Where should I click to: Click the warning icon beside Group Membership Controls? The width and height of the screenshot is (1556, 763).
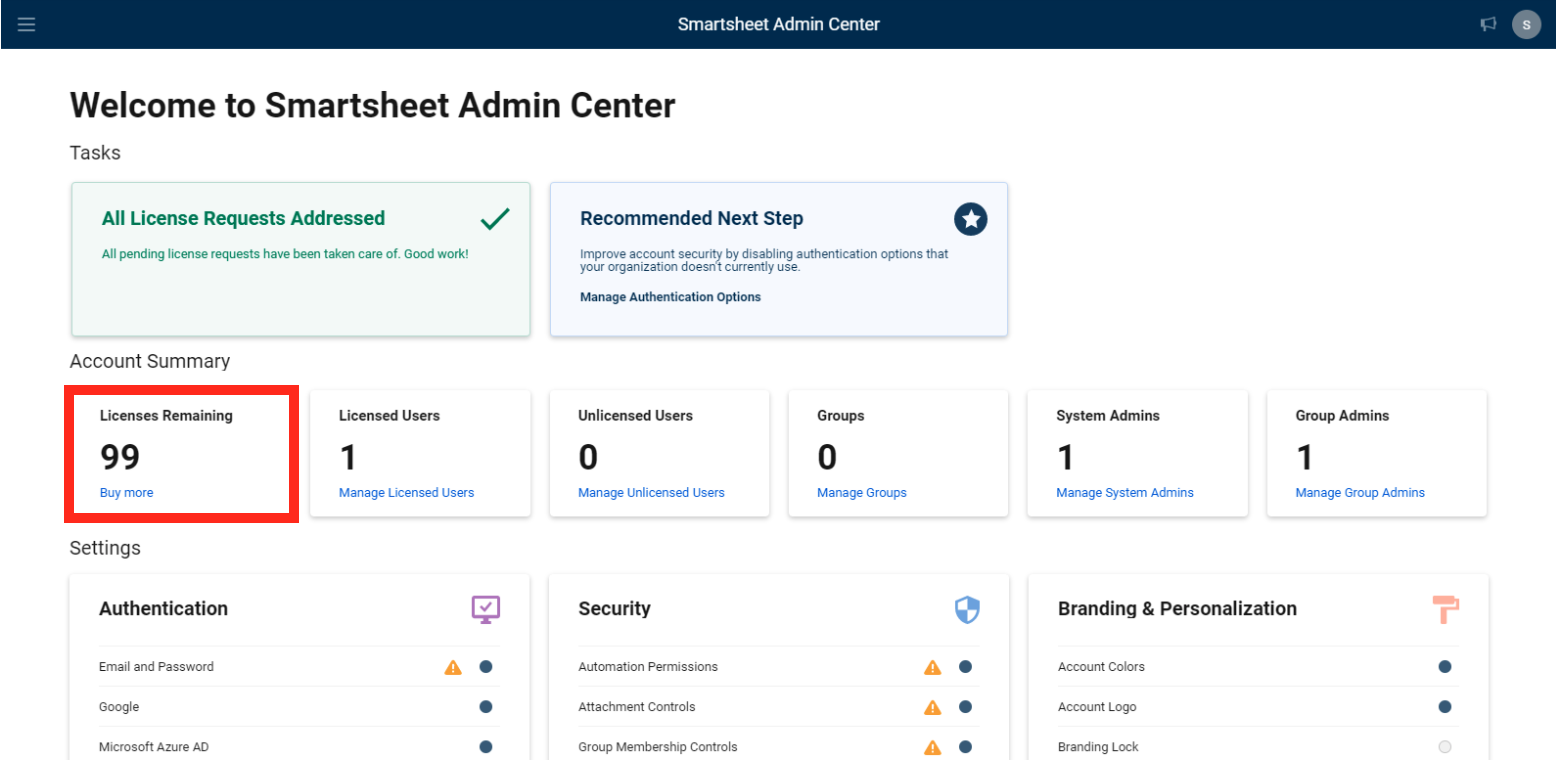[933, 747]
